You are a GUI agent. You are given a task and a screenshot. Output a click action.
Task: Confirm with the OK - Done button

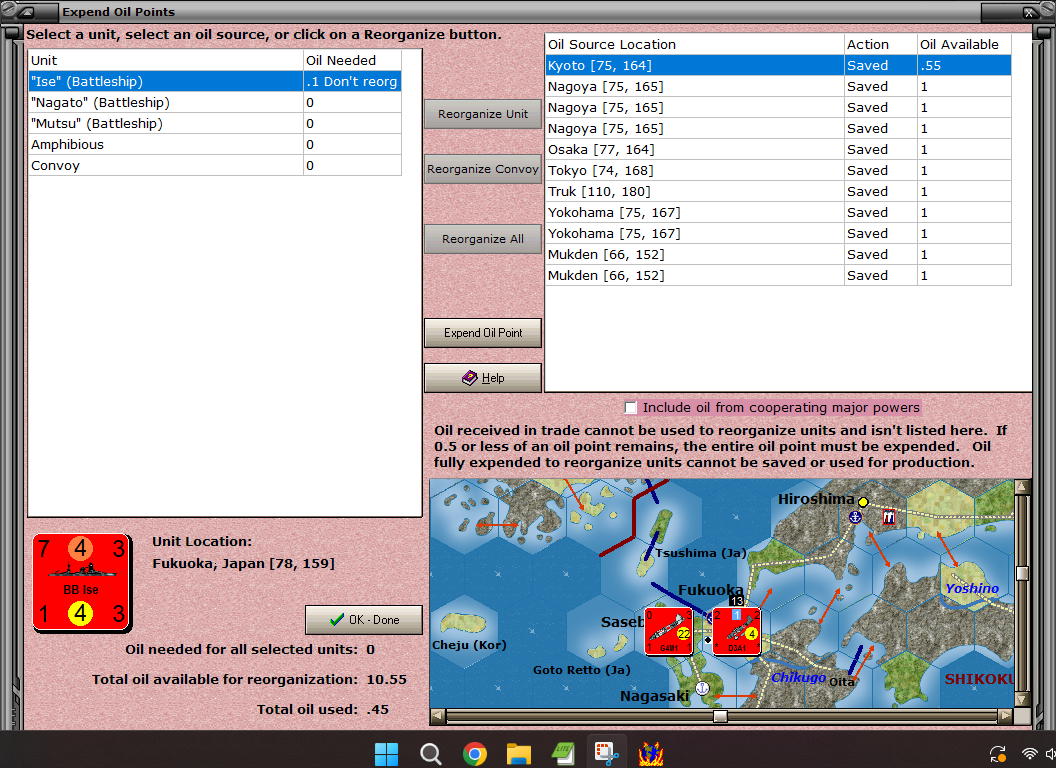(x=364, y=620)
